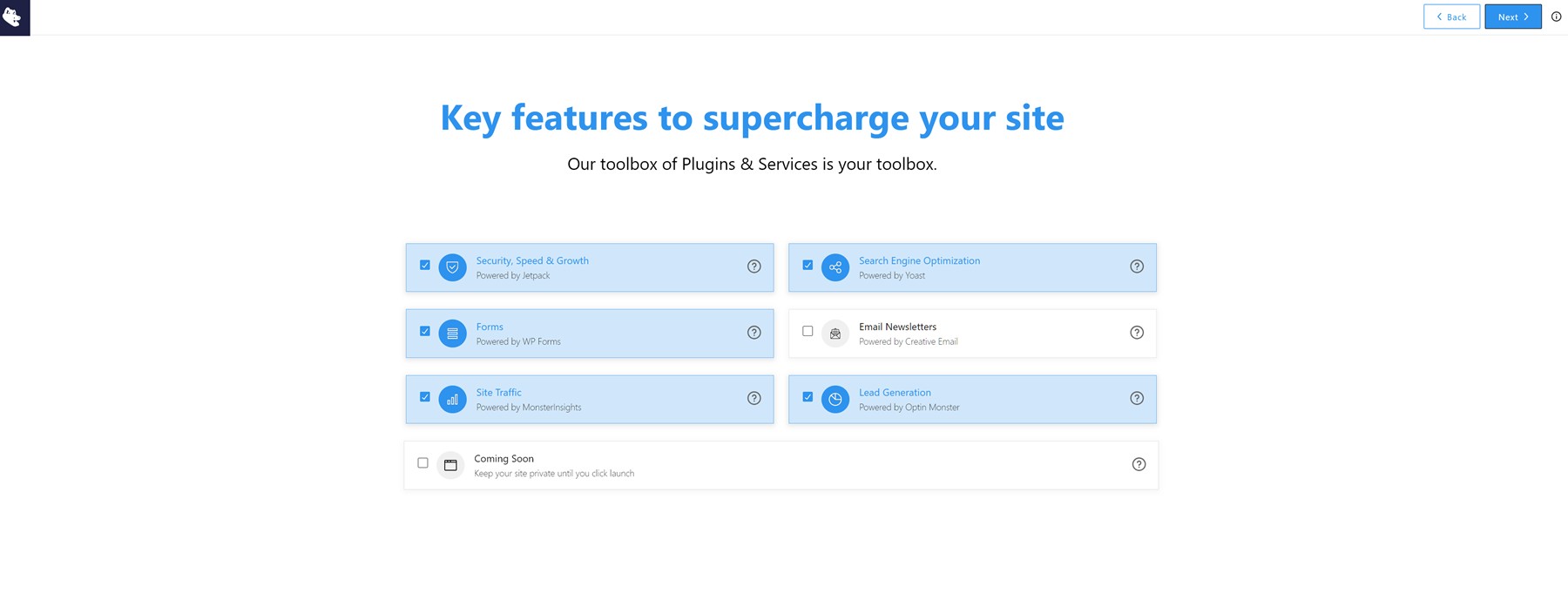Click the Jetpack shield icon
Image resolution: width=1568 pixels, height=600 pixels.
[452, 267]
